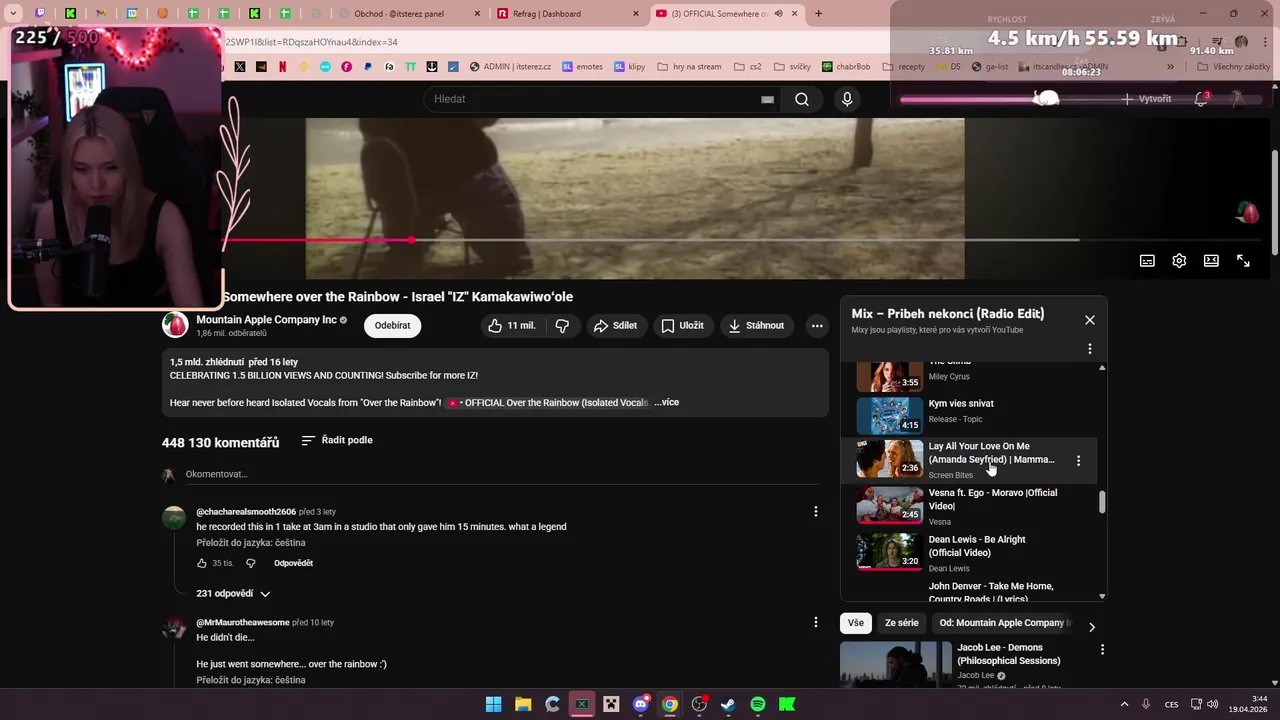Open Mix playlist options three-dot menu

pyautogui.click(x=1090, y=349)
